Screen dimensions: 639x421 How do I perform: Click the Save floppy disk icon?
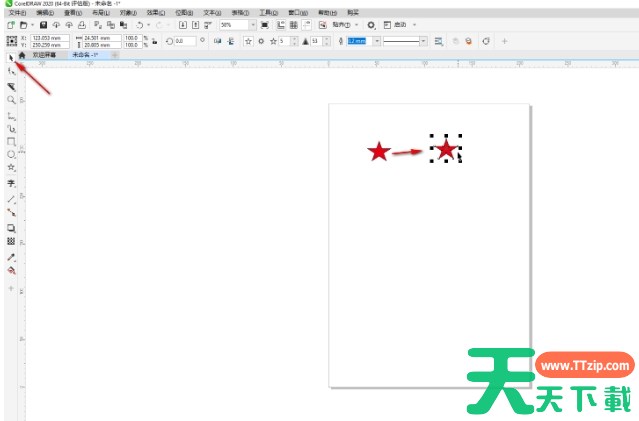(x=43, y=25)
